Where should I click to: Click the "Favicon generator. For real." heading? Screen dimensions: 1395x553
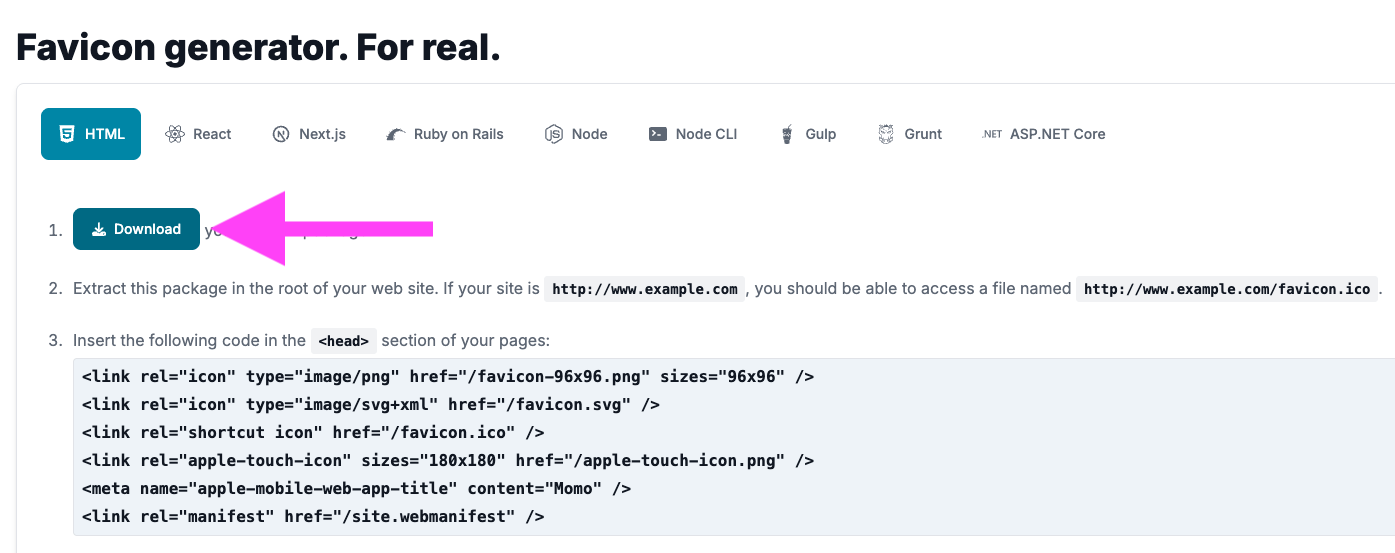258,47
